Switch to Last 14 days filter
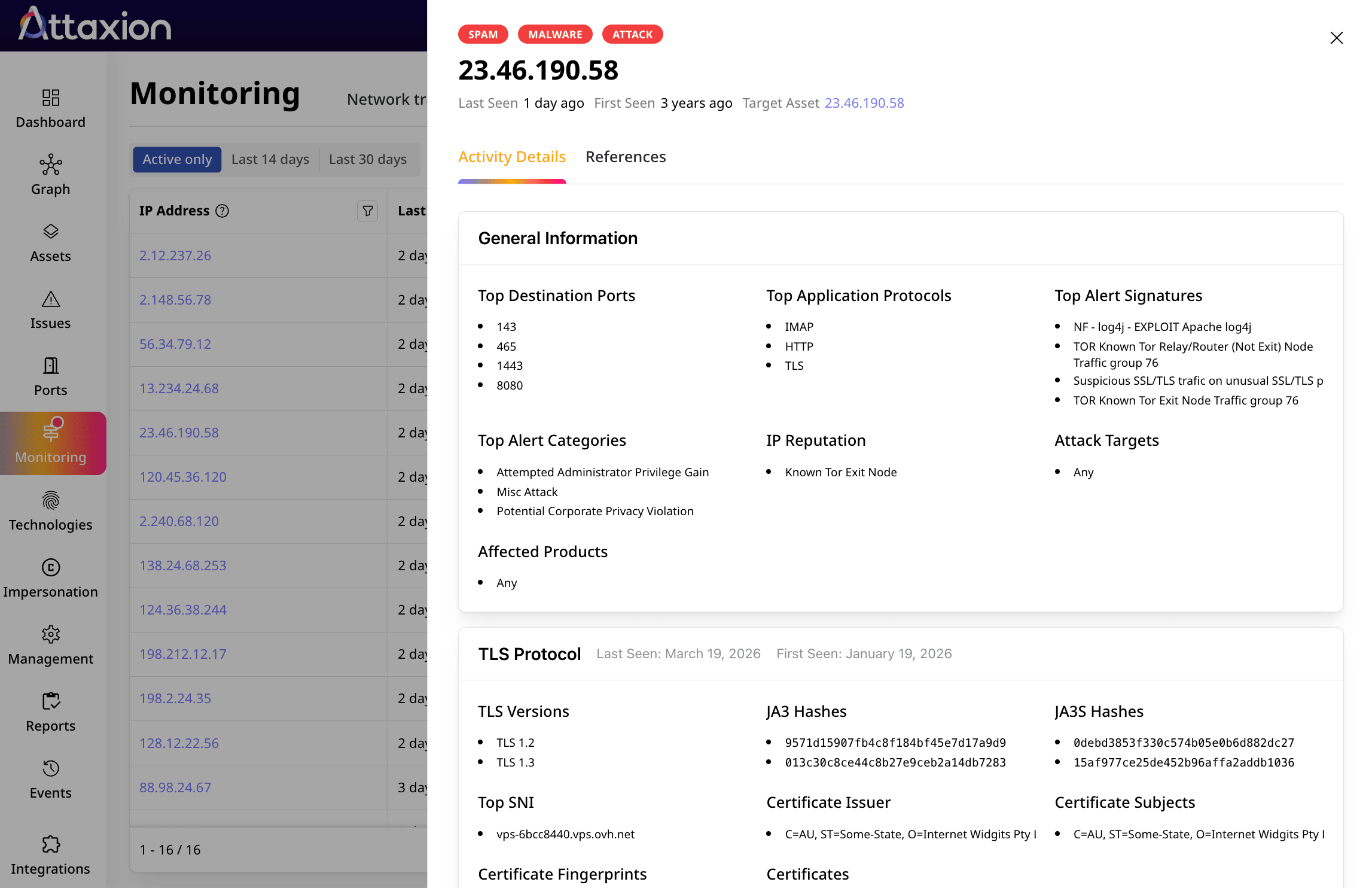The width and height of the screenshot is (1372, 888). pyautogui.click(x=270, y=159)
